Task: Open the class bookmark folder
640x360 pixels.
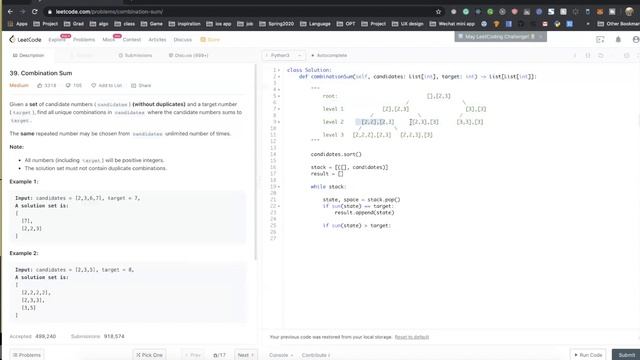Action: tap(125, 24)
